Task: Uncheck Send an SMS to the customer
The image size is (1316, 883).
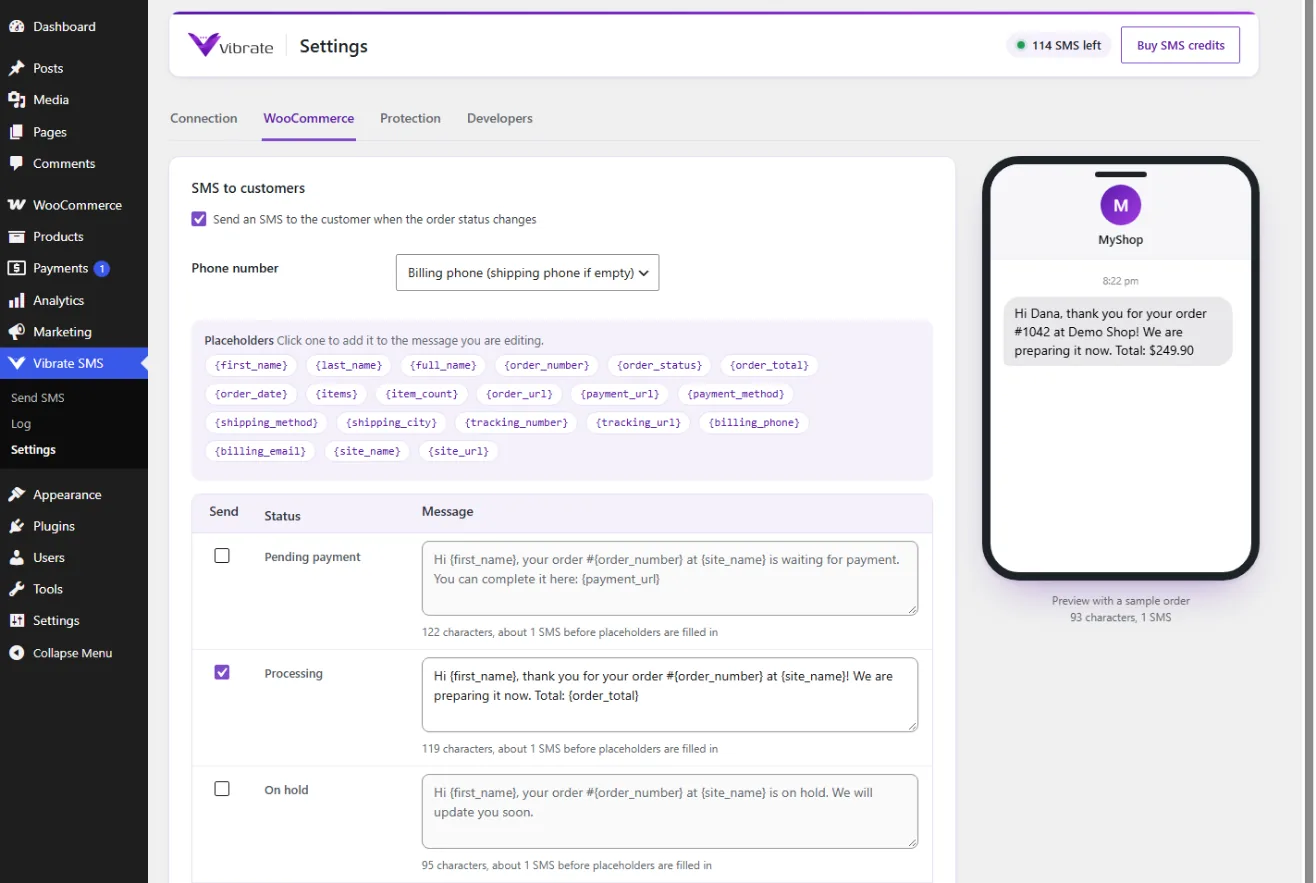Action: pyautogui.click(x=199, y=219)
